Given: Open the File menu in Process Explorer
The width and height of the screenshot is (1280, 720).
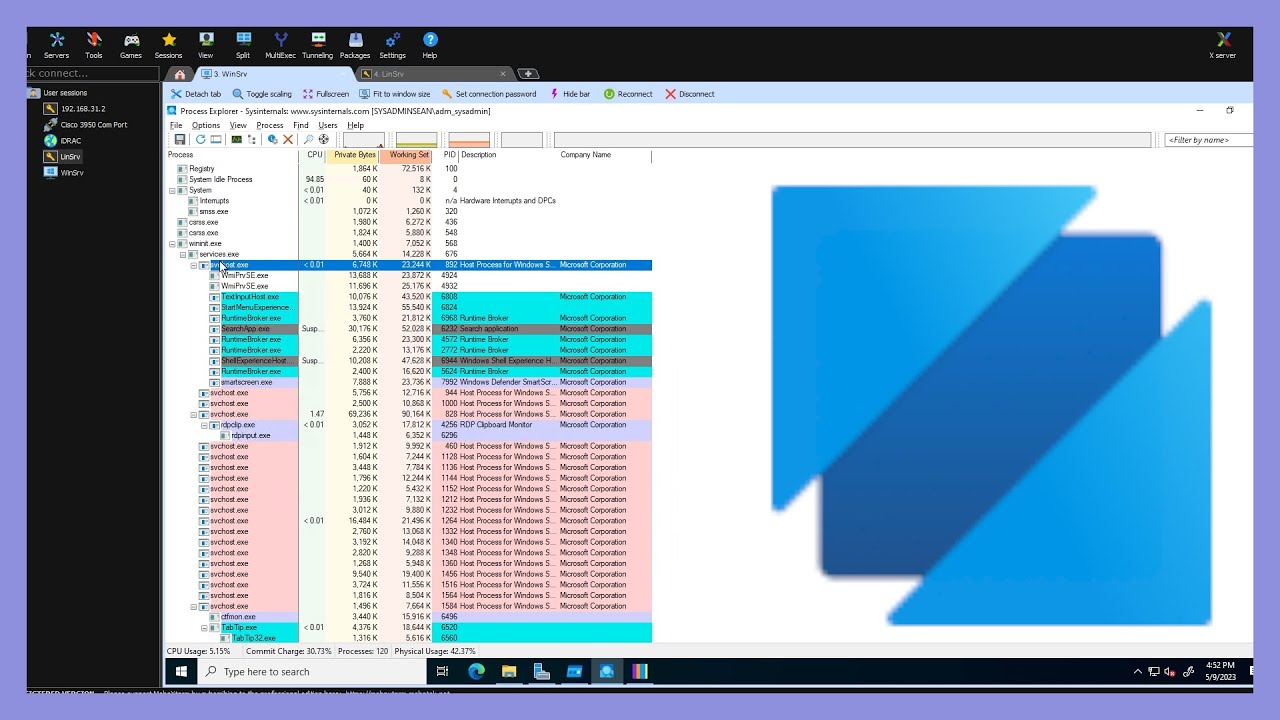Looking at the screenshot, I should [x=176, y=125].
